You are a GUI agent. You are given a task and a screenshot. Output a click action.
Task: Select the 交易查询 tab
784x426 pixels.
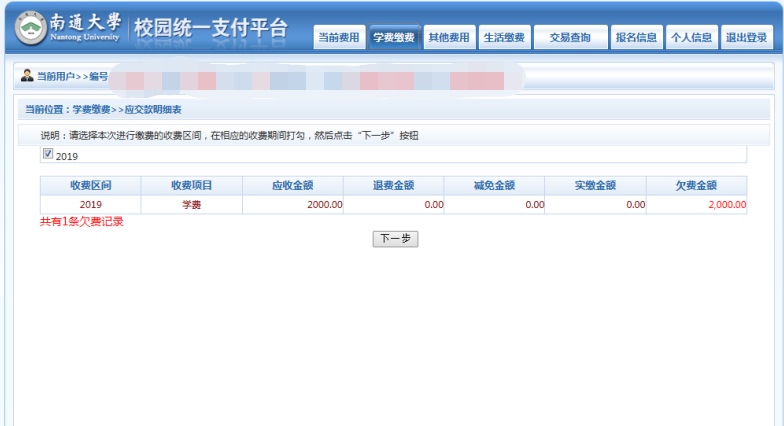tap(570, 38)
